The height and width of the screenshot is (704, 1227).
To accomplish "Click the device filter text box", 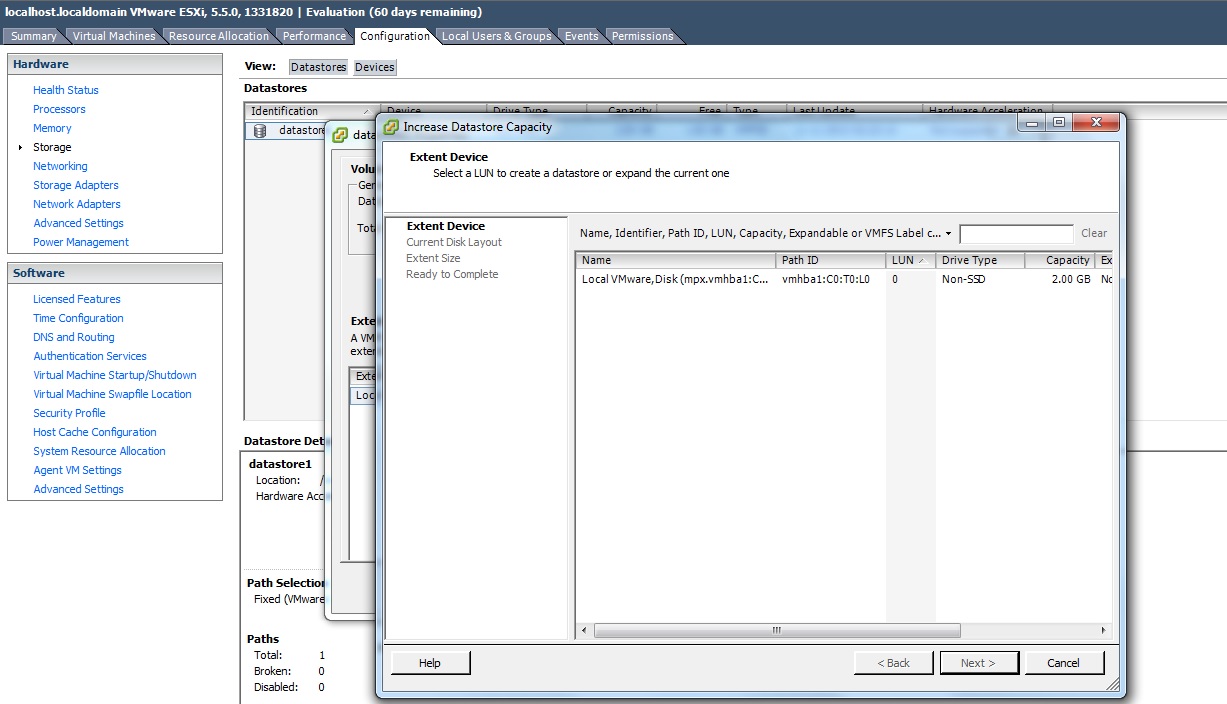I will point(1016,234).
